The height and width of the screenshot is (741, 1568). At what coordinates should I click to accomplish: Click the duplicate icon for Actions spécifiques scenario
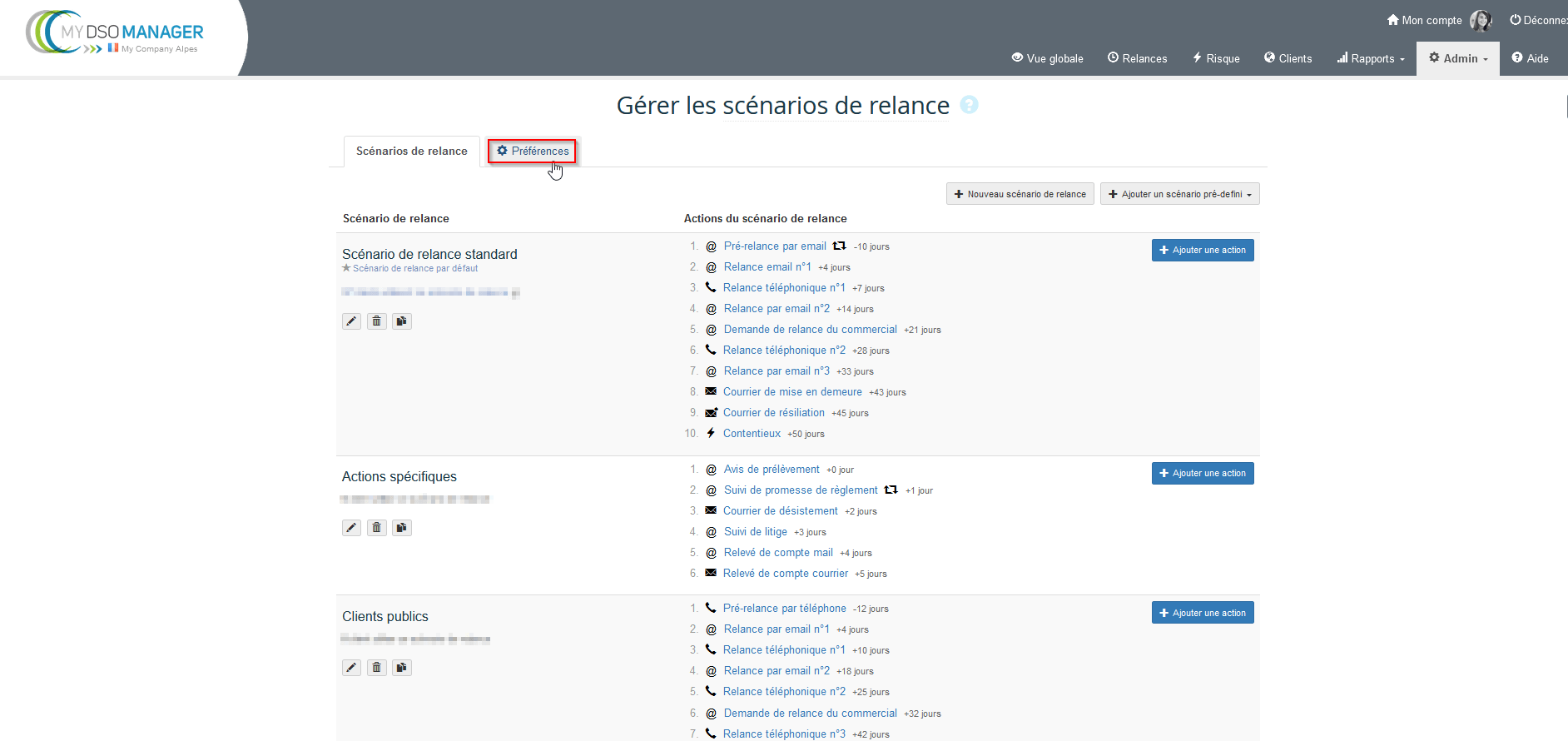(402, 528)
